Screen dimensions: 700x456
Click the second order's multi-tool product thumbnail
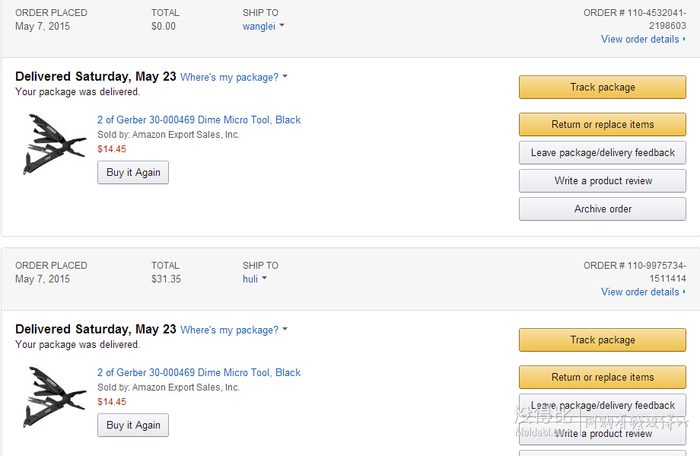54,397
